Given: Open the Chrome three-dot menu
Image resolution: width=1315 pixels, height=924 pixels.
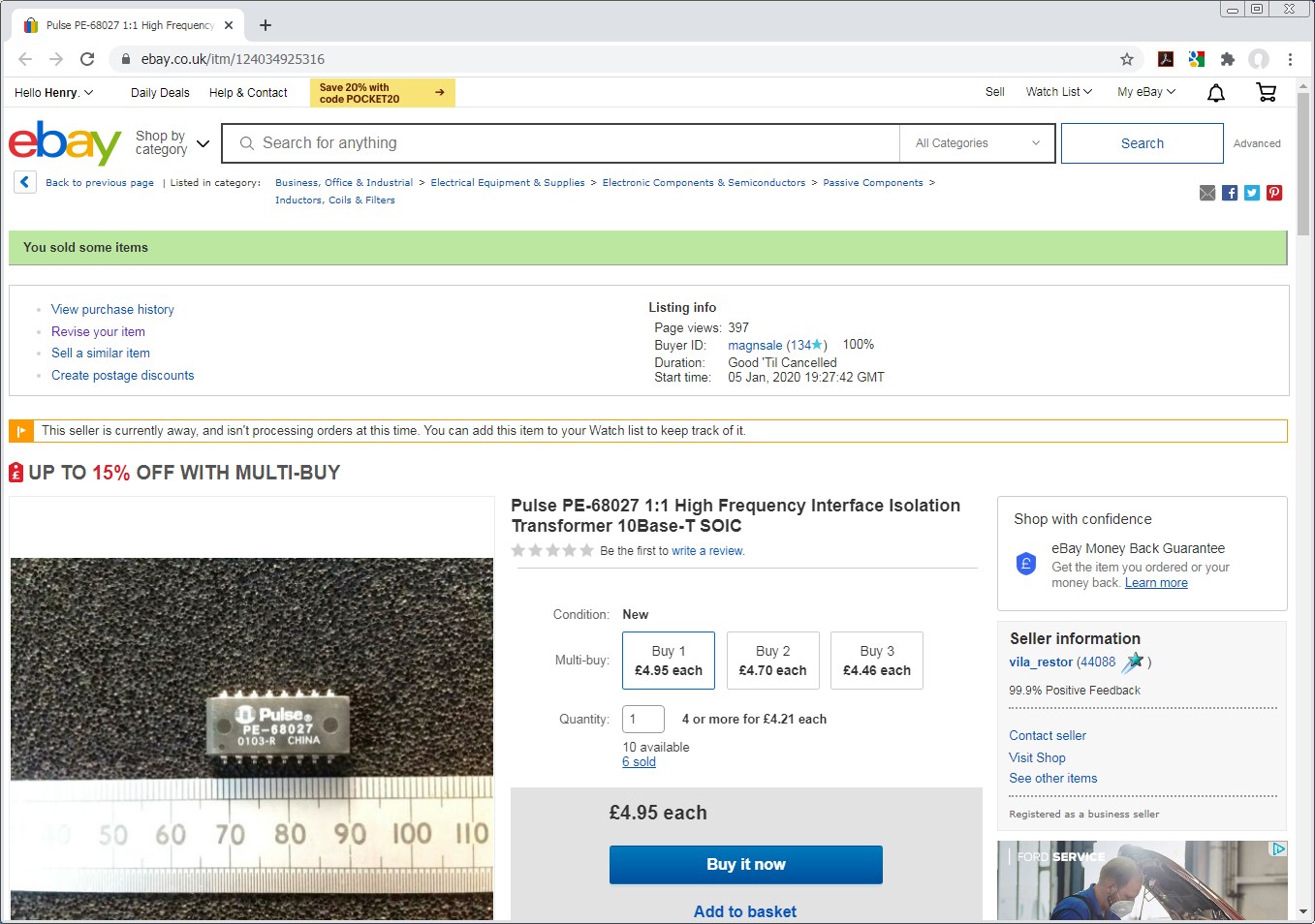Looking at the screenshot, I should [x=1290, y=59].
